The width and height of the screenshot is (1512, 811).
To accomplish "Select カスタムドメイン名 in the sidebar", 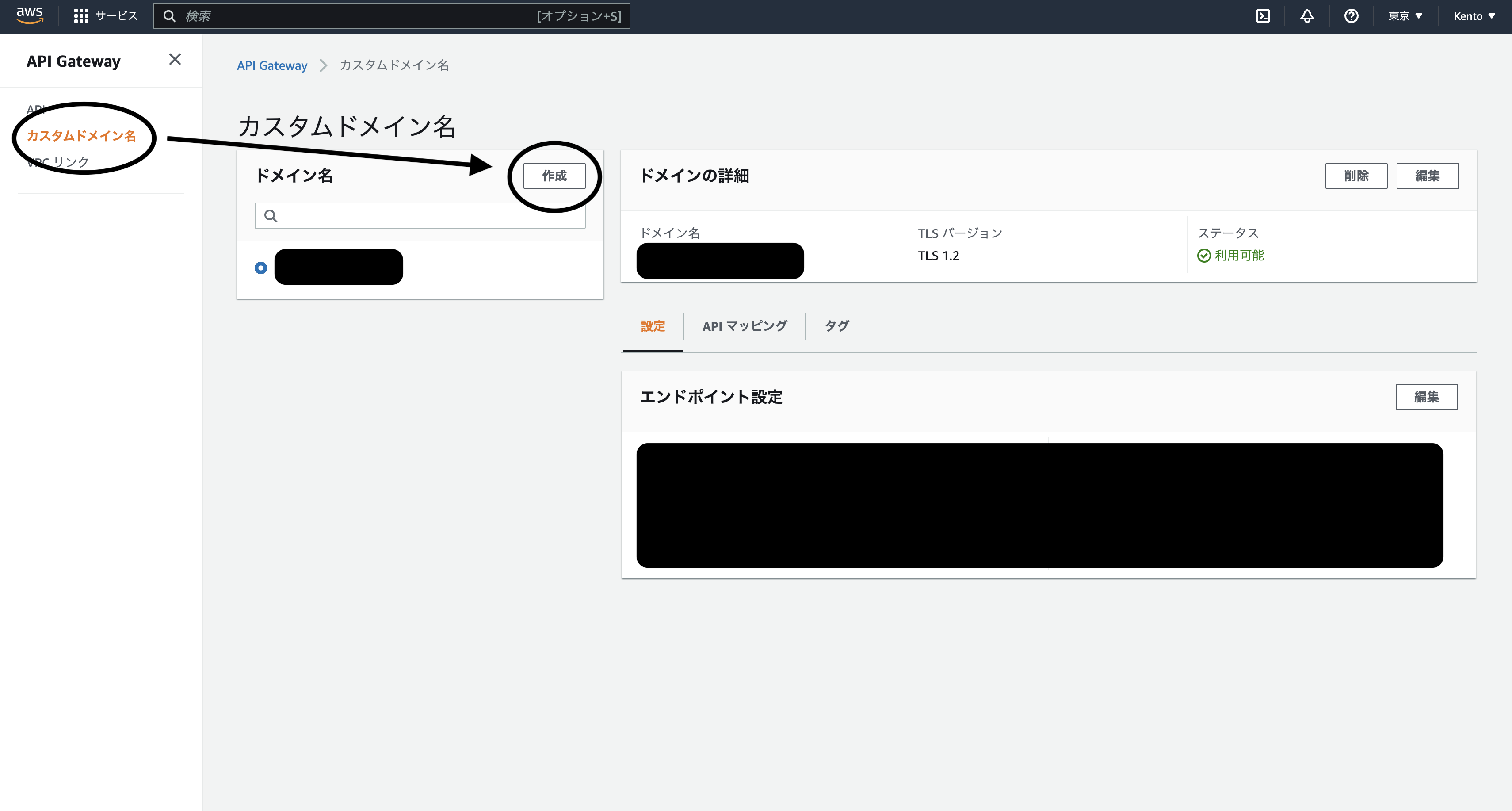I will coord(82,136).
